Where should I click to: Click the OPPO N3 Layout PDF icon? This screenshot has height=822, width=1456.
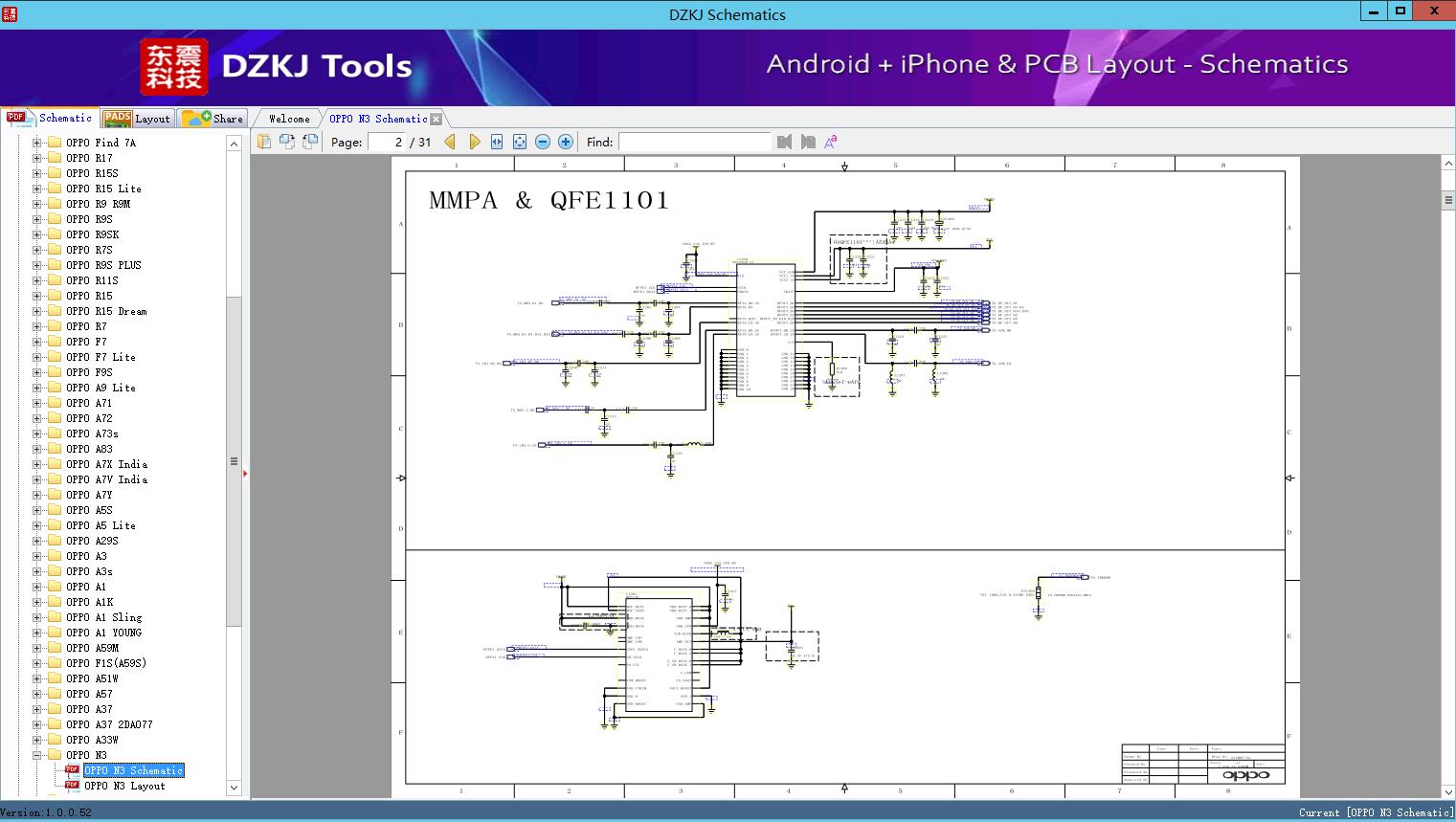click(x=72, y=786)
